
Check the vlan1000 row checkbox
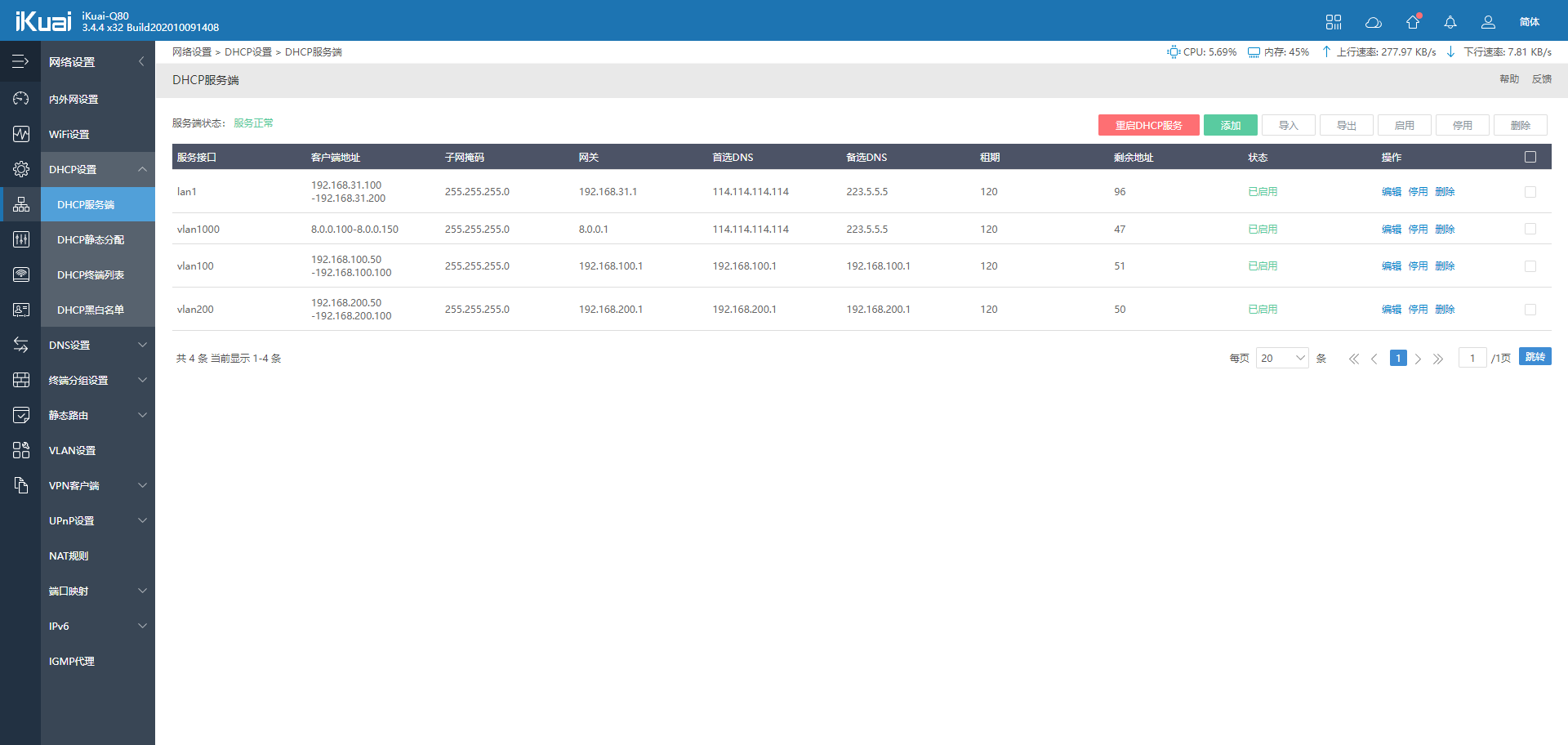click(x=1530, y=229)
